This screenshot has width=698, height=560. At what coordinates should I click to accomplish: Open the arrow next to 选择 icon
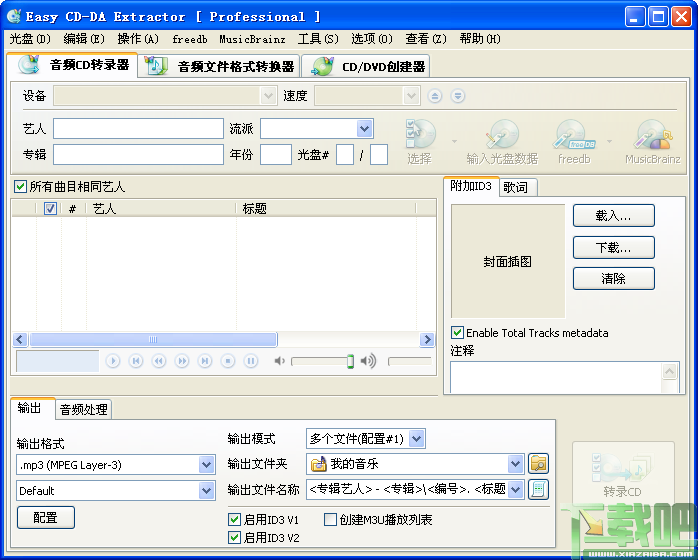(454, 142)
